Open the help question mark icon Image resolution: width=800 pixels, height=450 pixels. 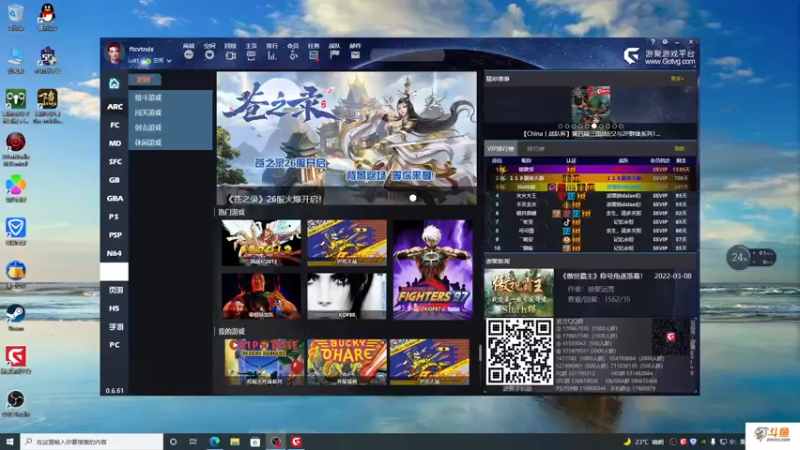[x=653, y=42]
